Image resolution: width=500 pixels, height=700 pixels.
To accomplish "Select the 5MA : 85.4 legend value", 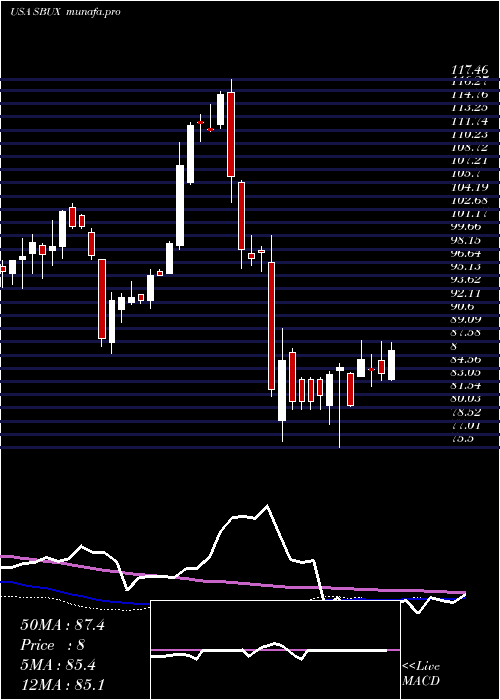I will [x=58, y=665].
